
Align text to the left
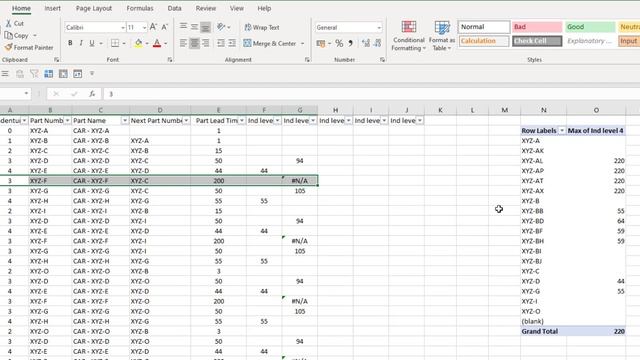tap(183, 43)
